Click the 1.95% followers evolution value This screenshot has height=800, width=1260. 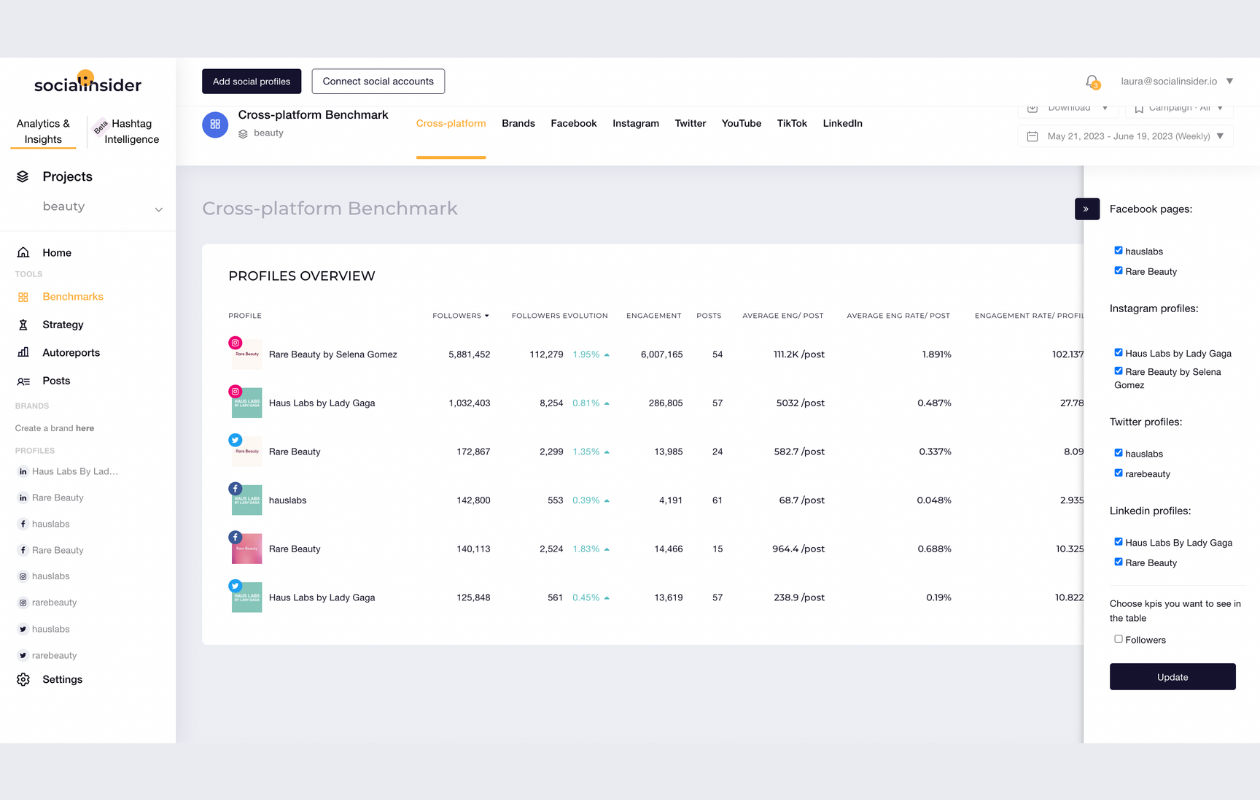coord(586,355)
